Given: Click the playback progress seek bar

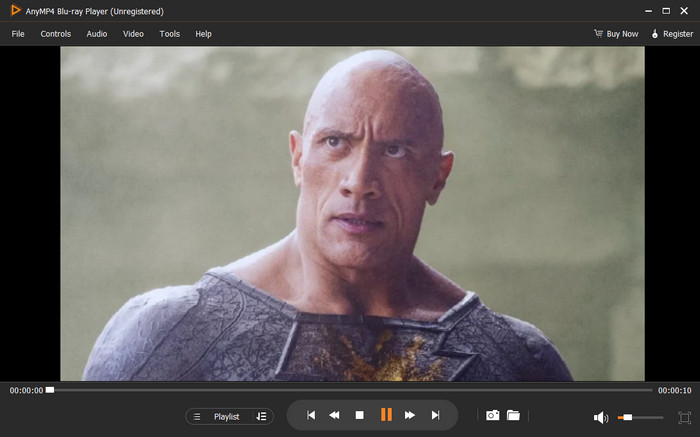Looking at the screenshot, I should 350,390.
